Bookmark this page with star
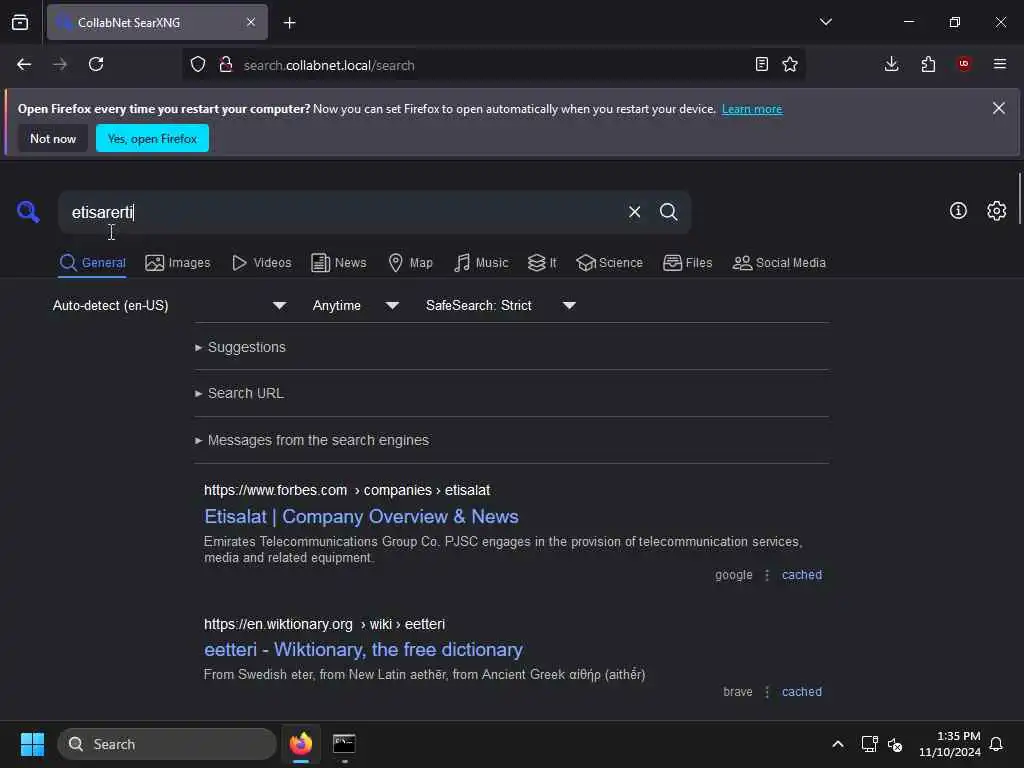 (790, 64)
